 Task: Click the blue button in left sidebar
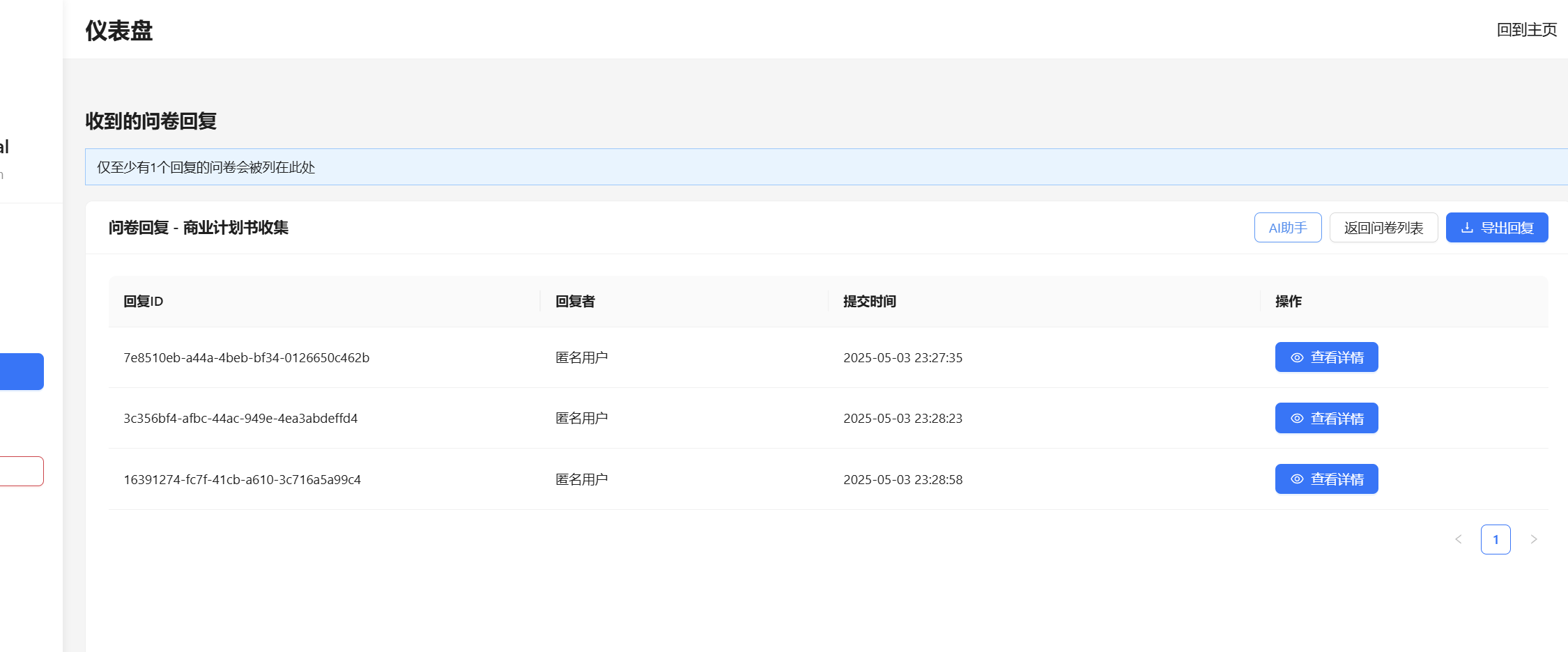[x=21, y=371]
